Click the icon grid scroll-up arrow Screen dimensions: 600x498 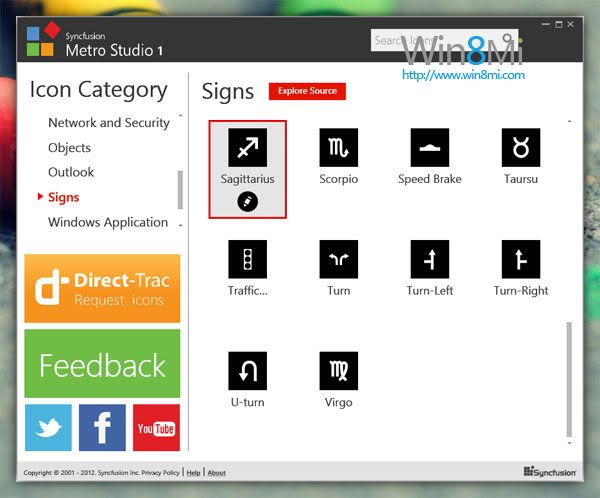click(x=569, y=121)
